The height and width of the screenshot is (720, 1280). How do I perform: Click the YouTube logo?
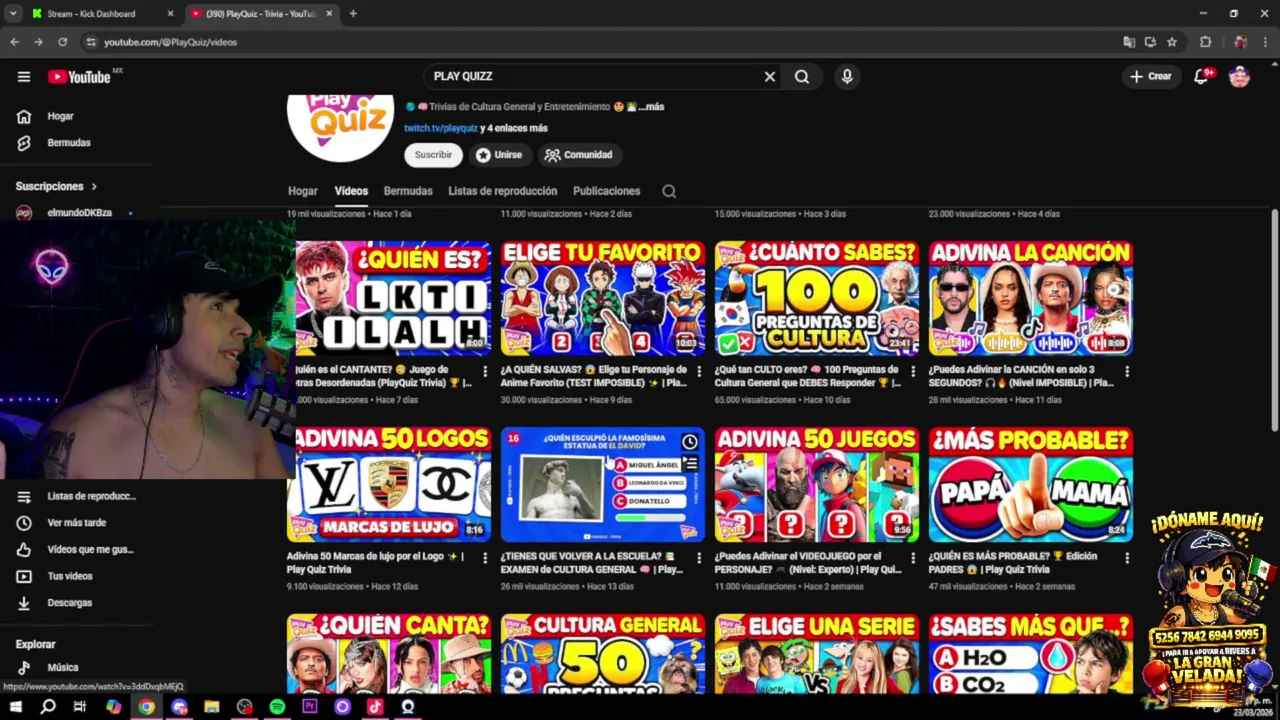pos(79,77)
